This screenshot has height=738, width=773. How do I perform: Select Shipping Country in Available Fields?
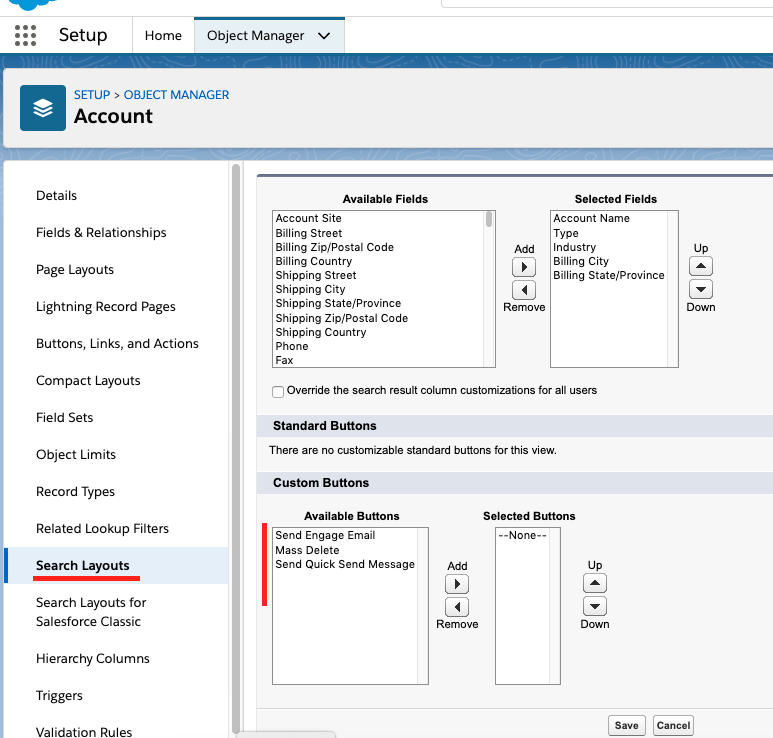(320, 332)
